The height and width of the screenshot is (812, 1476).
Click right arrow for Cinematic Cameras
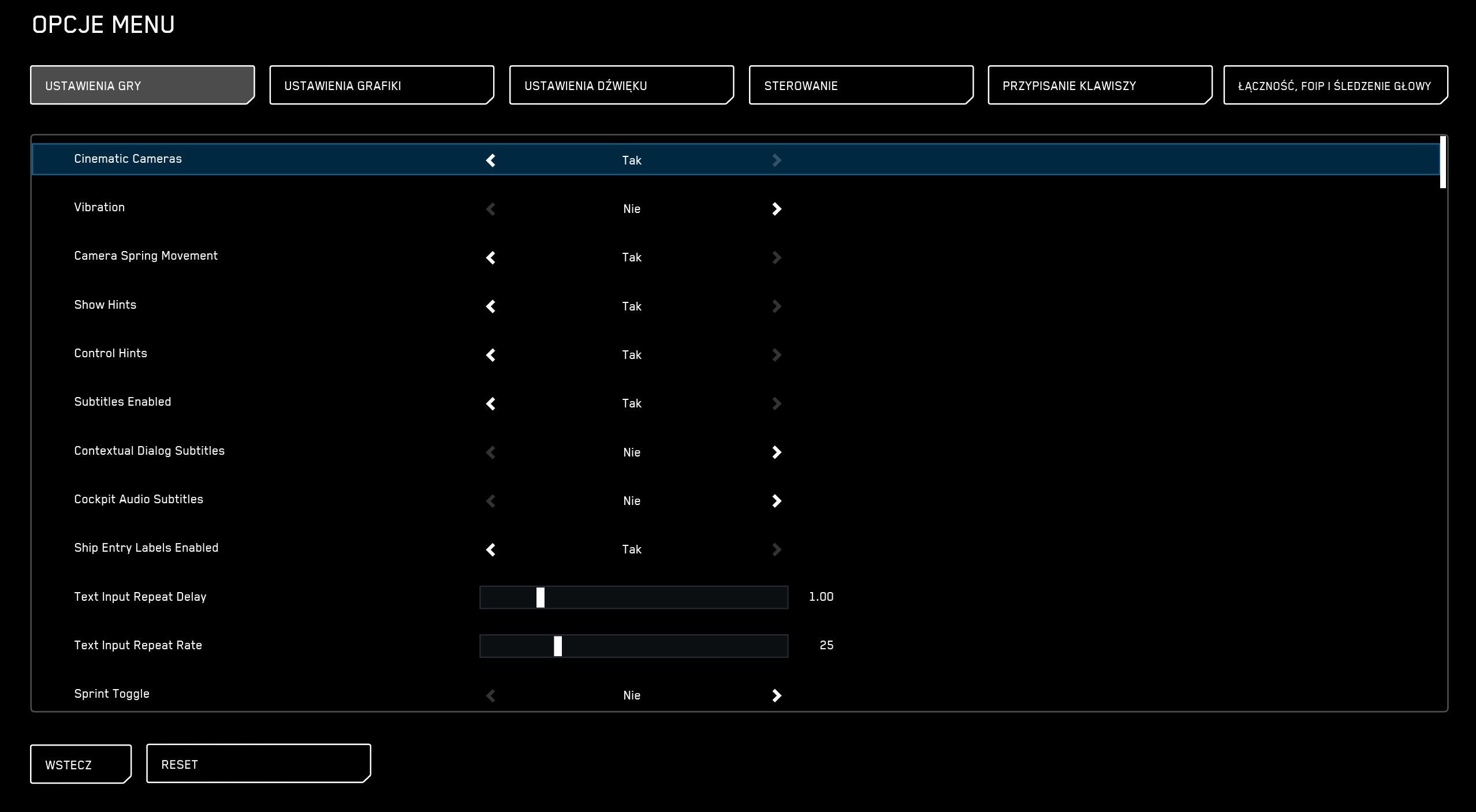[777, 160]
